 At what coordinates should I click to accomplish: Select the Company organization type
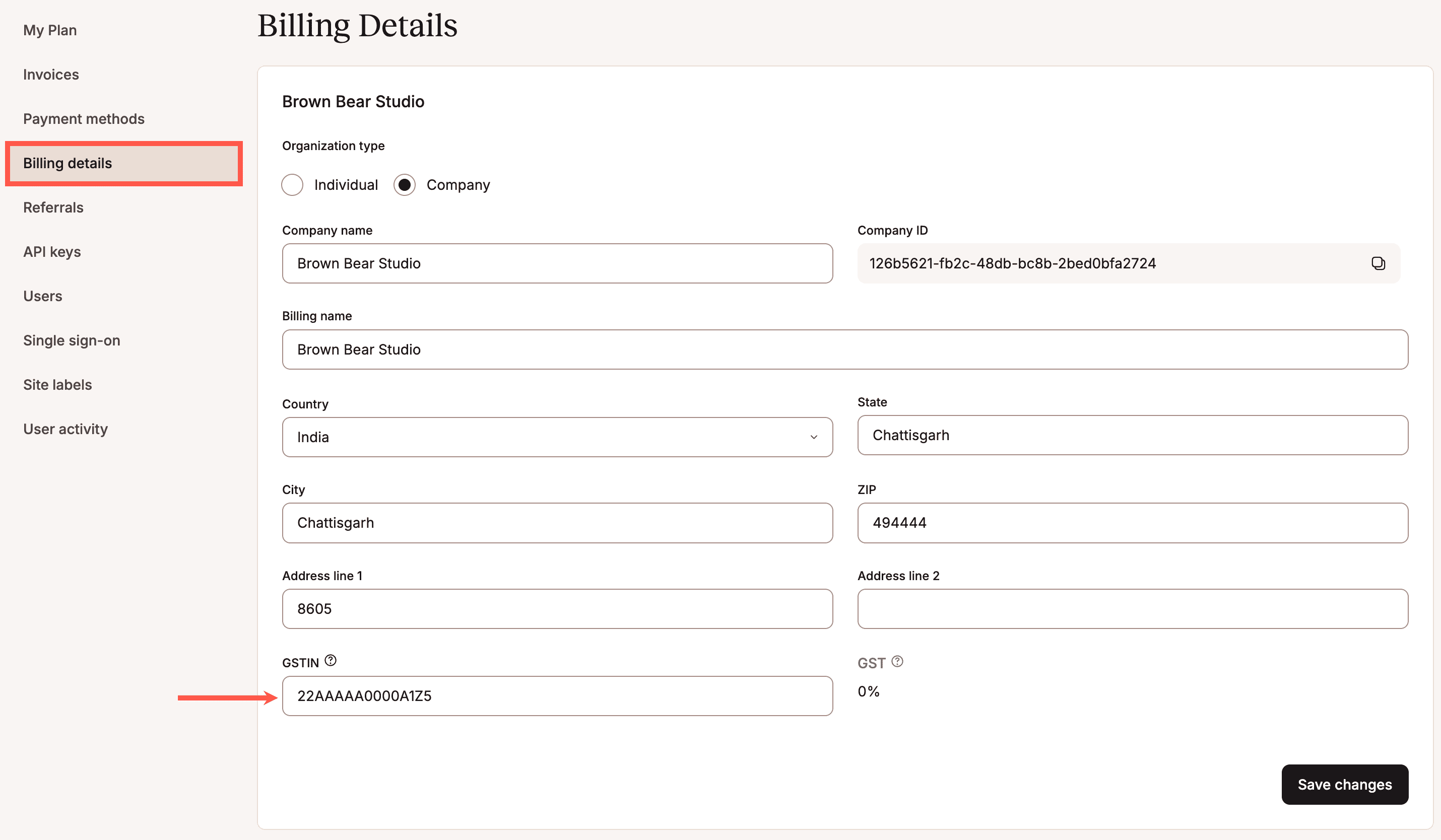pyautogui.click(x=404, y=185)
